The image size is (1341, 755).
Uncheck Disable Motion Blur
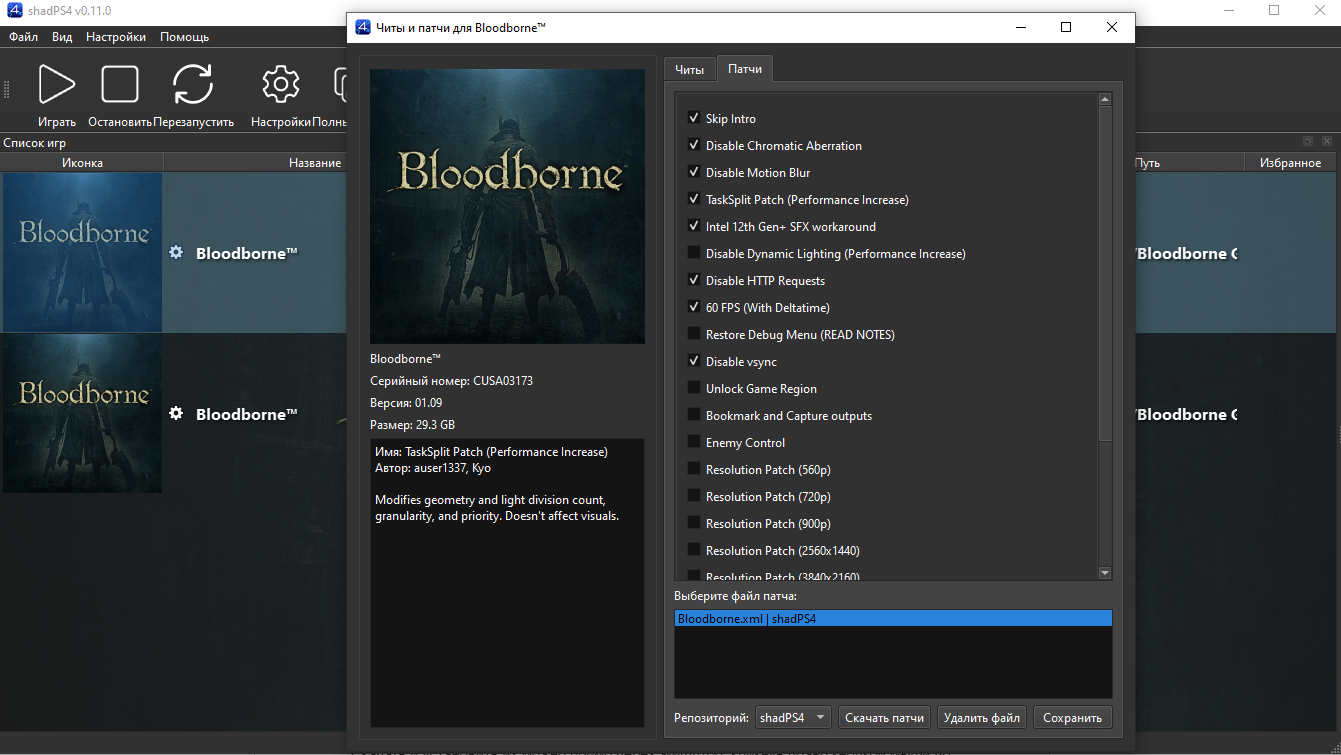coord(694,172)
